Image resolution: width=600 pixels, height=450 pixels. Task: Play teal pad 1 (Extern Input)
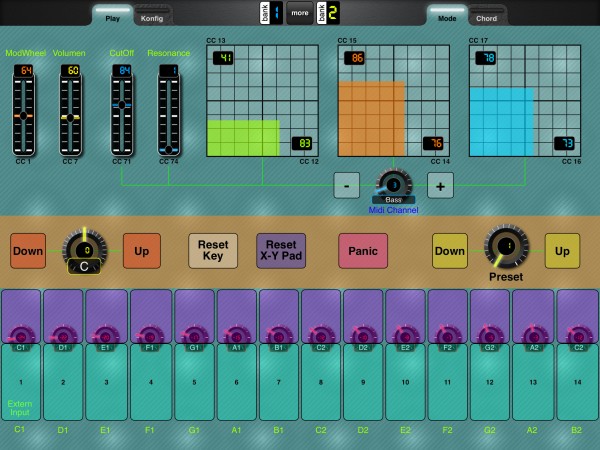coord(21,382)
